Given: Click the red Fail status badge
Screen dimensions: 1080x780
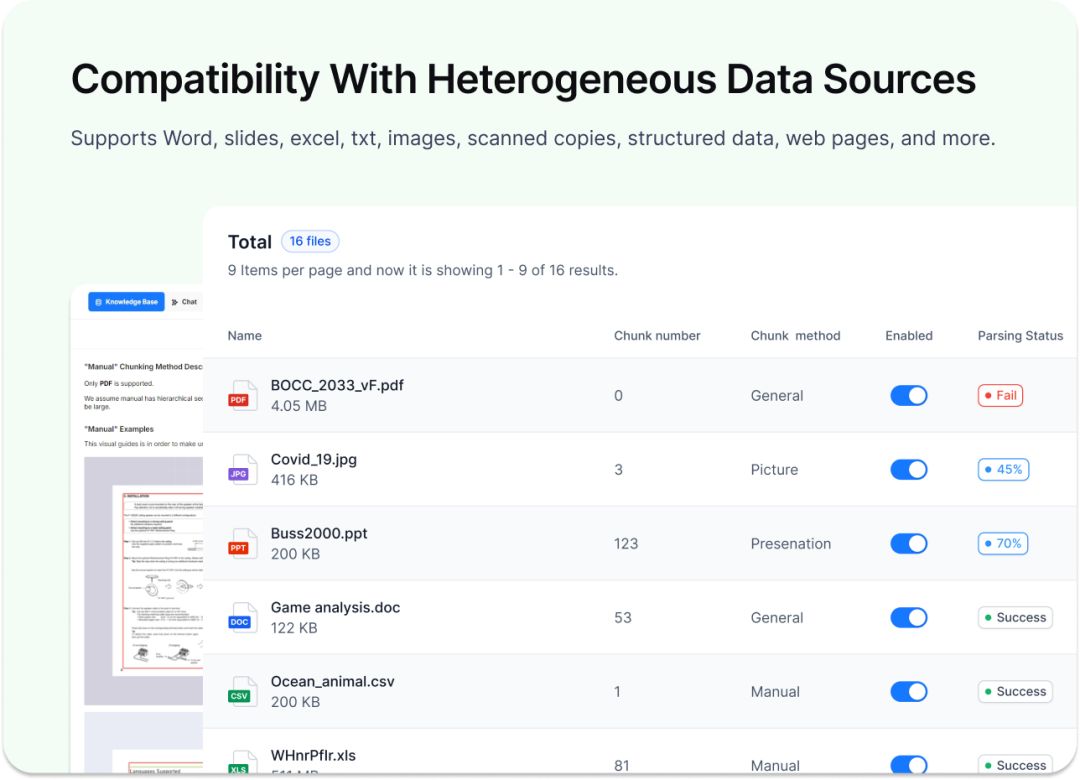Looking at the screenshot, I should (x=1000, y=396).
